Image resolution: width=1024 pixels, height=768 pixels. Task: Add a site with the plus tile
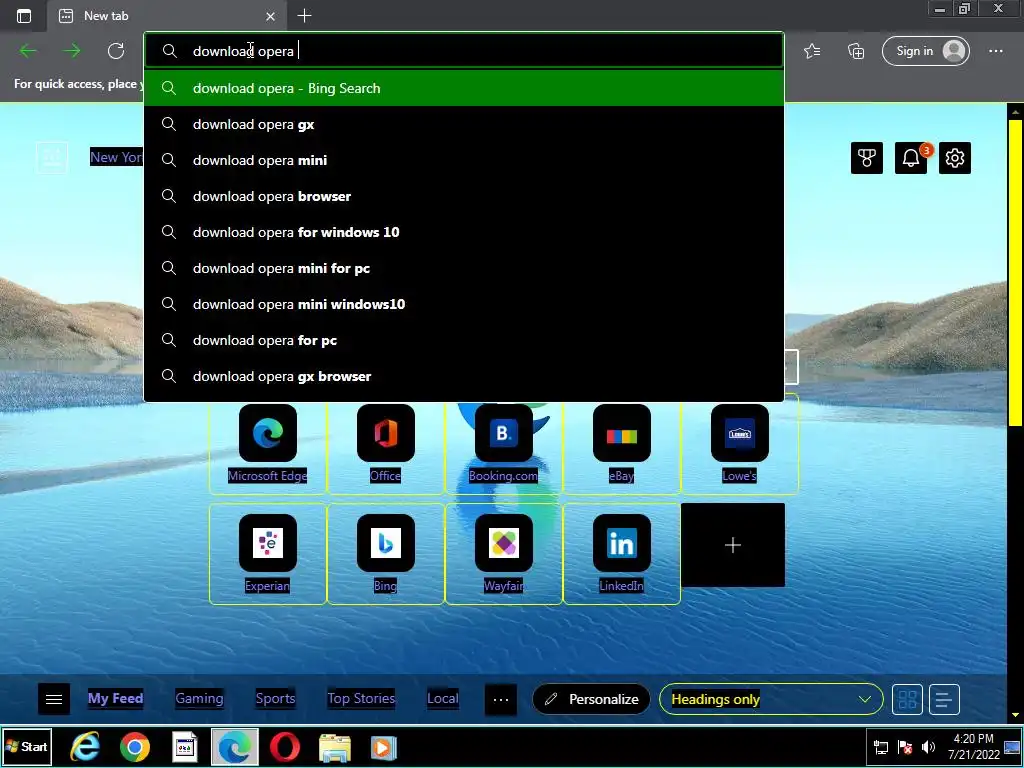[733, 545]
